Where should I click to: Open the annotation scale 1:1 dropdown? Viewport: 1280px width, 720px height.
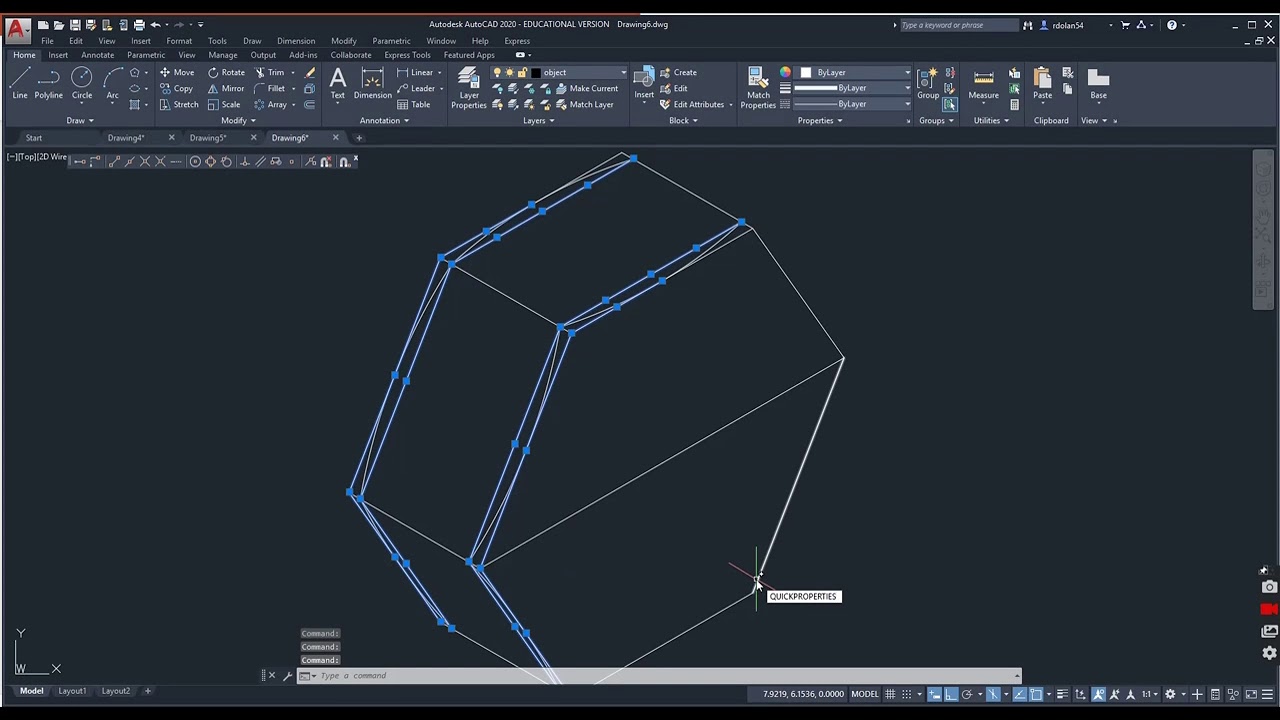pyautogui.click(x=1152, y=694)
